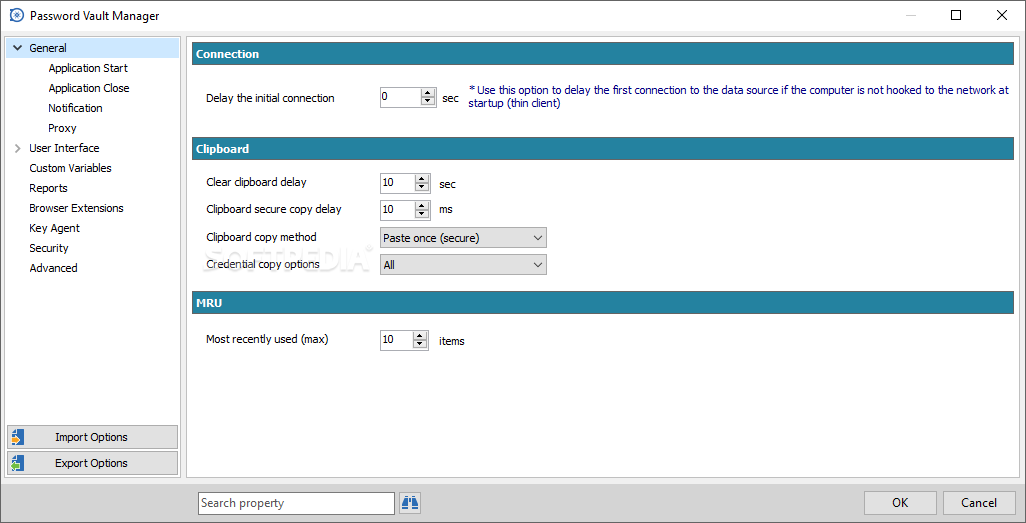Decrease the Clipboard secure copy delay value
The height and width of the screenshot is (523, 1026).
tap(422, 214)
